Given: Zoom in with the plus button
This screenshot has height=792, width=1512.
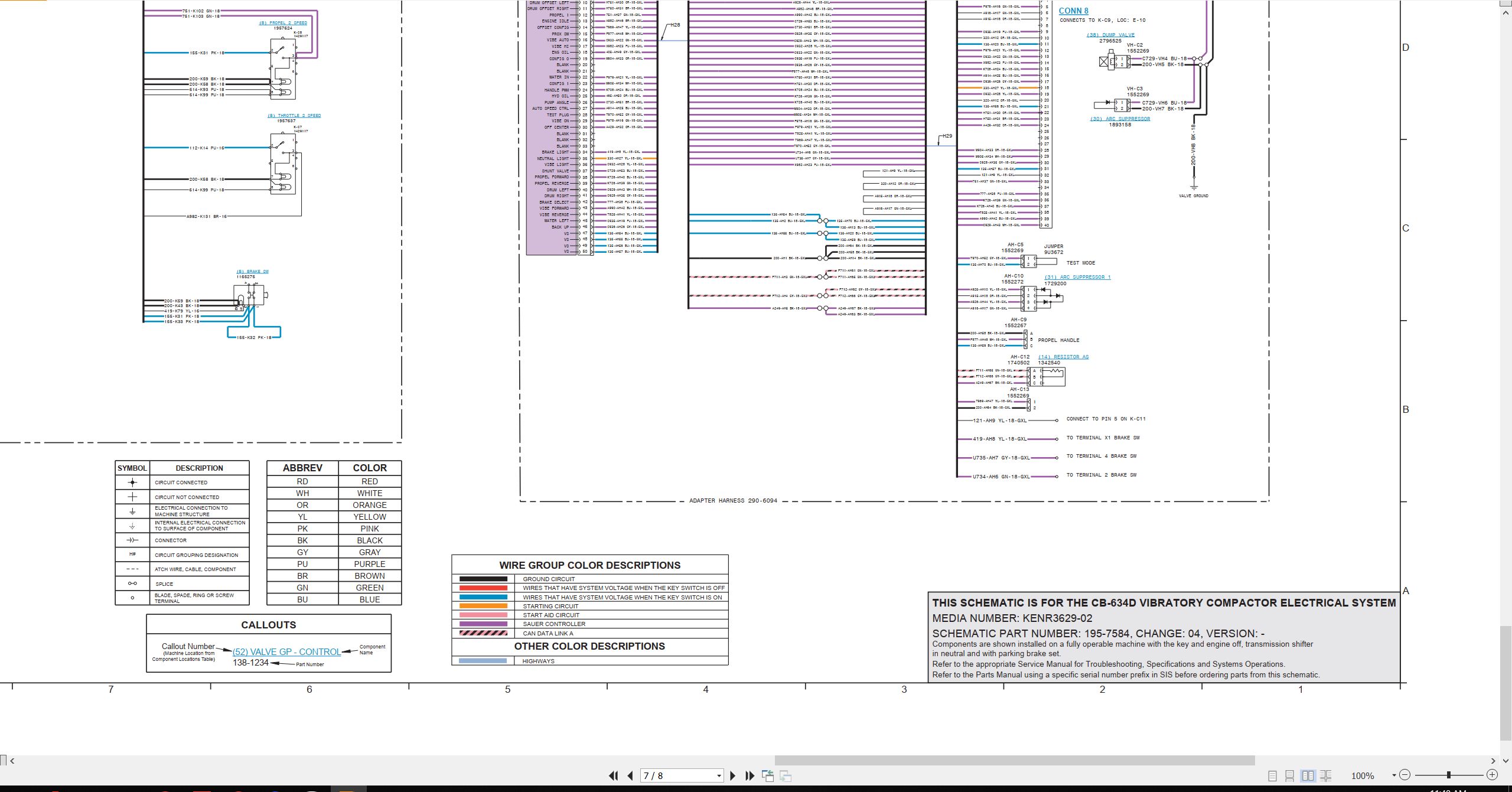Looking at the screenshot, I should (x=1493, y=774).
